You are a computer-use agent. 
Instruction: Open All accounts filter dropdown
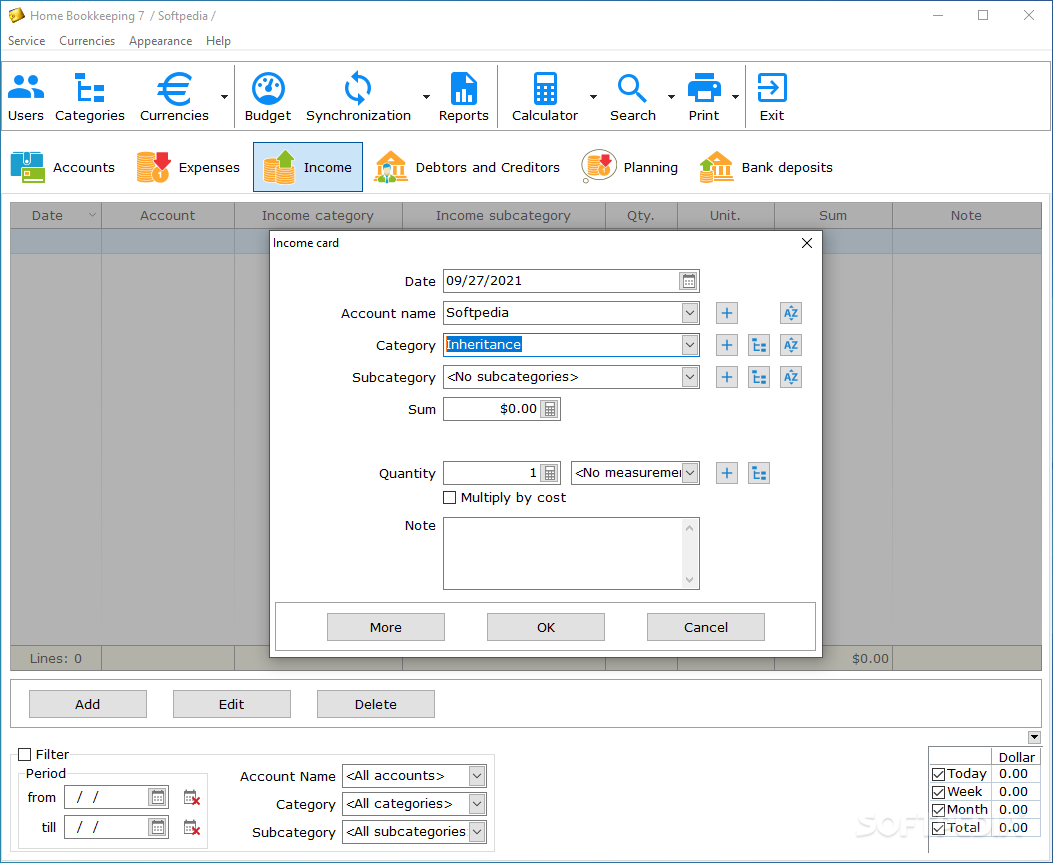click(477, 776)
